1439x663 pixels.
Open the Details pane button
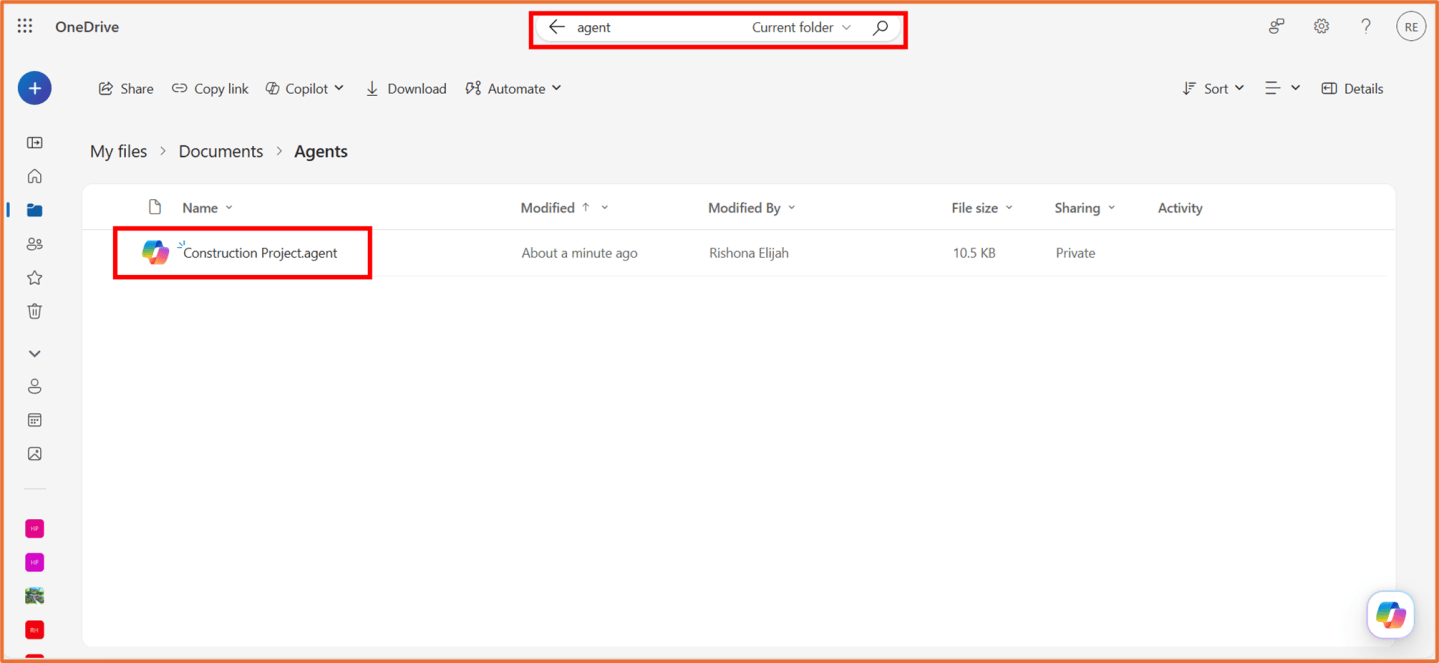click(1352, 89)
